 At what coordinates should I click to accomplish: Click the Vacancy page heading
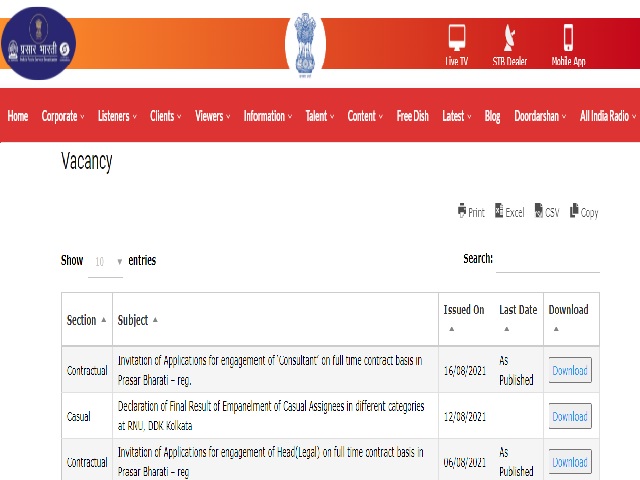(x=87, y=162)
